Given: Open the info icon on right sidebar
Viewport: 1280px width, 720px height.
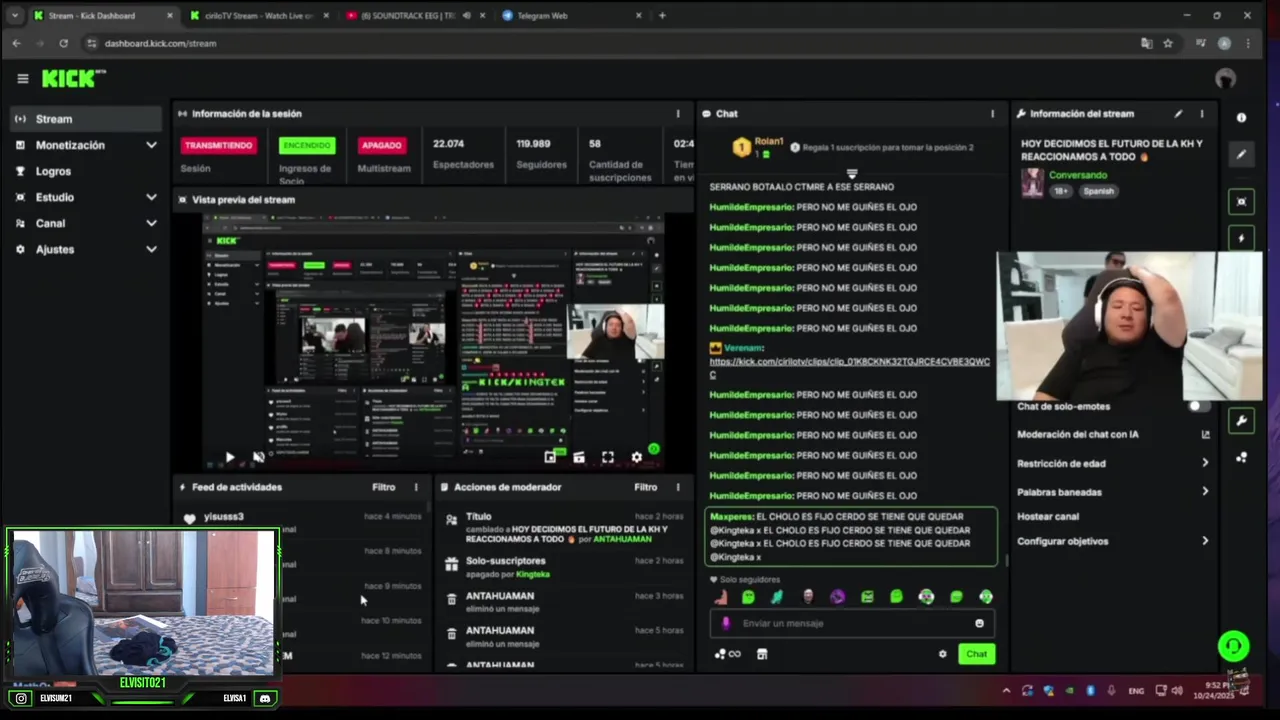Looking at the screenshot, I should point(1241,117).
